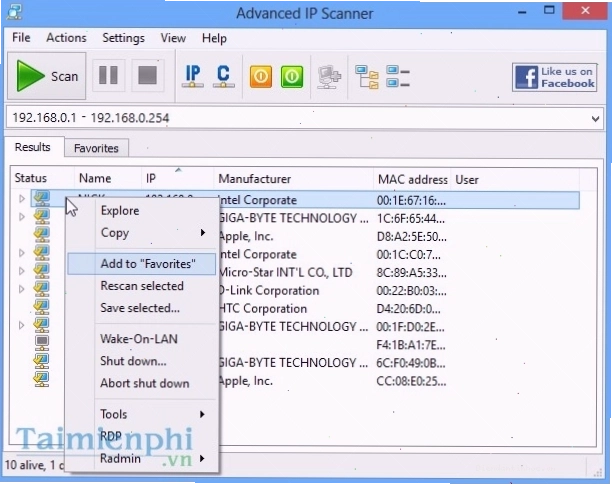Expand the GIGA-BYTE row with MAC 1C:6F:65:44
Image resolution: width=612 pixels, height=485 pixels.
[22, 217]
